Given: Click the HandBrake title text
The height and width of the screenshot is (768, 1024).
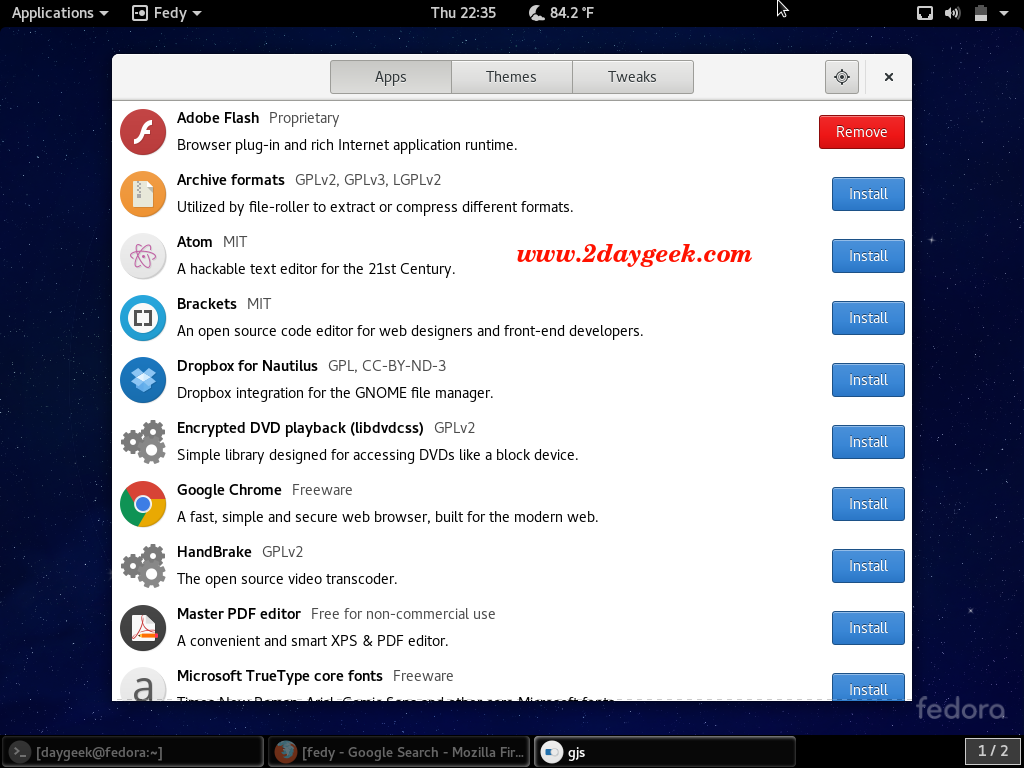Looking at the screenshot, I should tap(214, 552).
